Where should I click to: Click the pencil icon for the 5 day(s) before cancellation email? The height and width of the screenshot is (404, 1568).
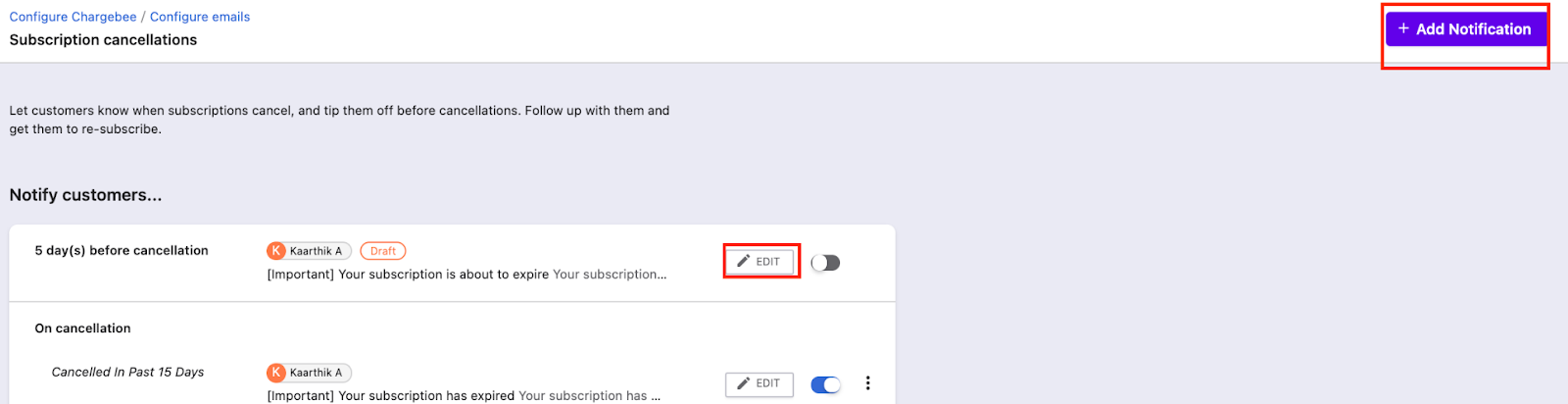click(x=744, y=262)
